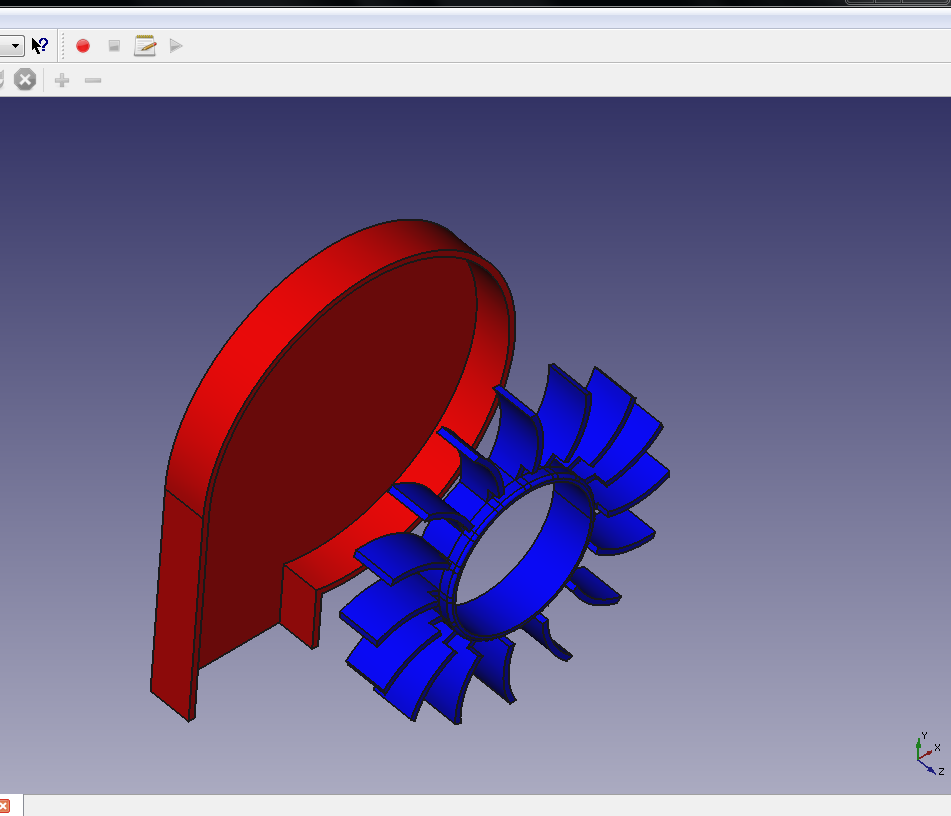
Task: Run the macro with the play icon
Action: coord(176,46)
